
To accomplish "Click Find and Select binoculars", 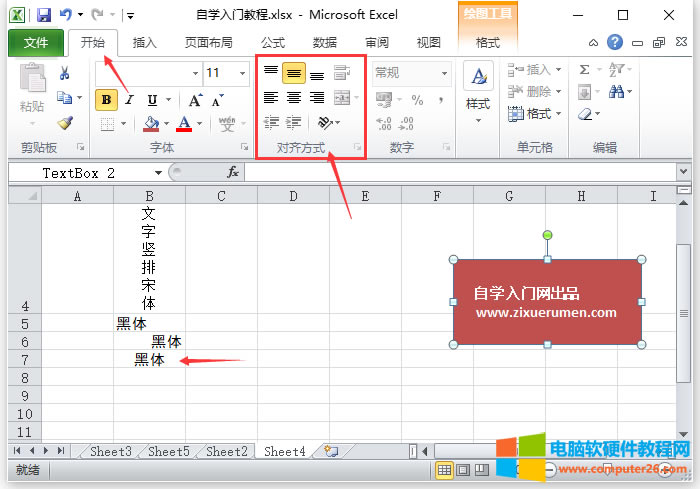I will [617, 92].
